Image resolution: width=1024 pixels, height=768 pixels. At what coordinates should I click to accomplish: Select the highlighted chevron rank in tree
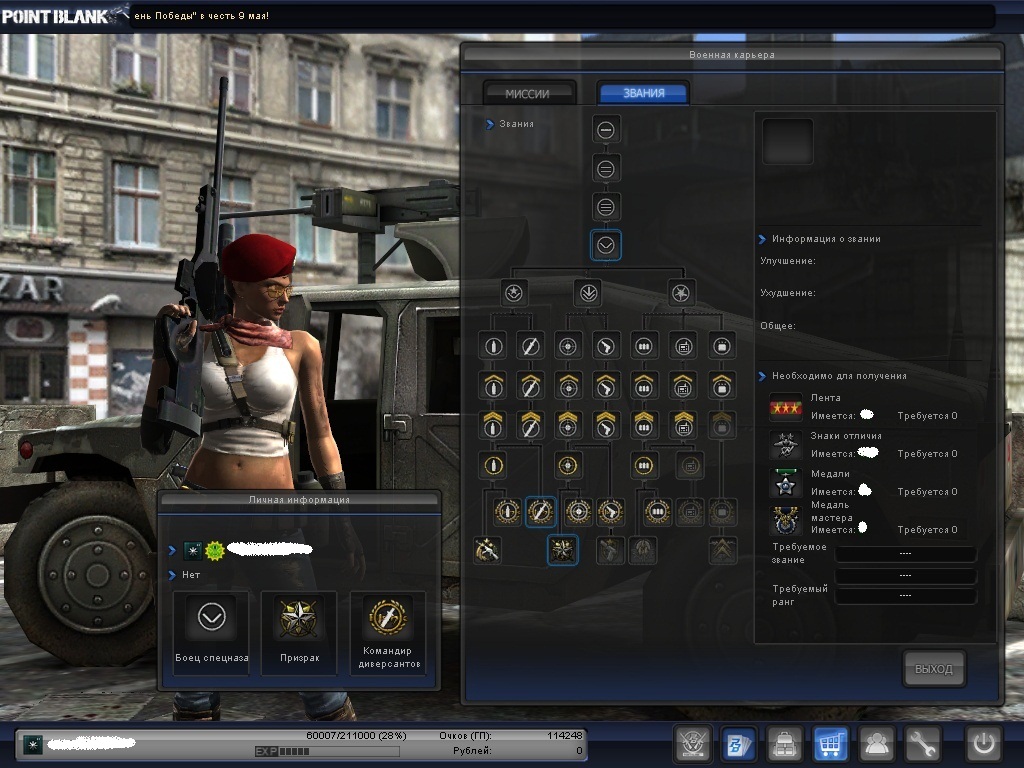tap(606, 245)
